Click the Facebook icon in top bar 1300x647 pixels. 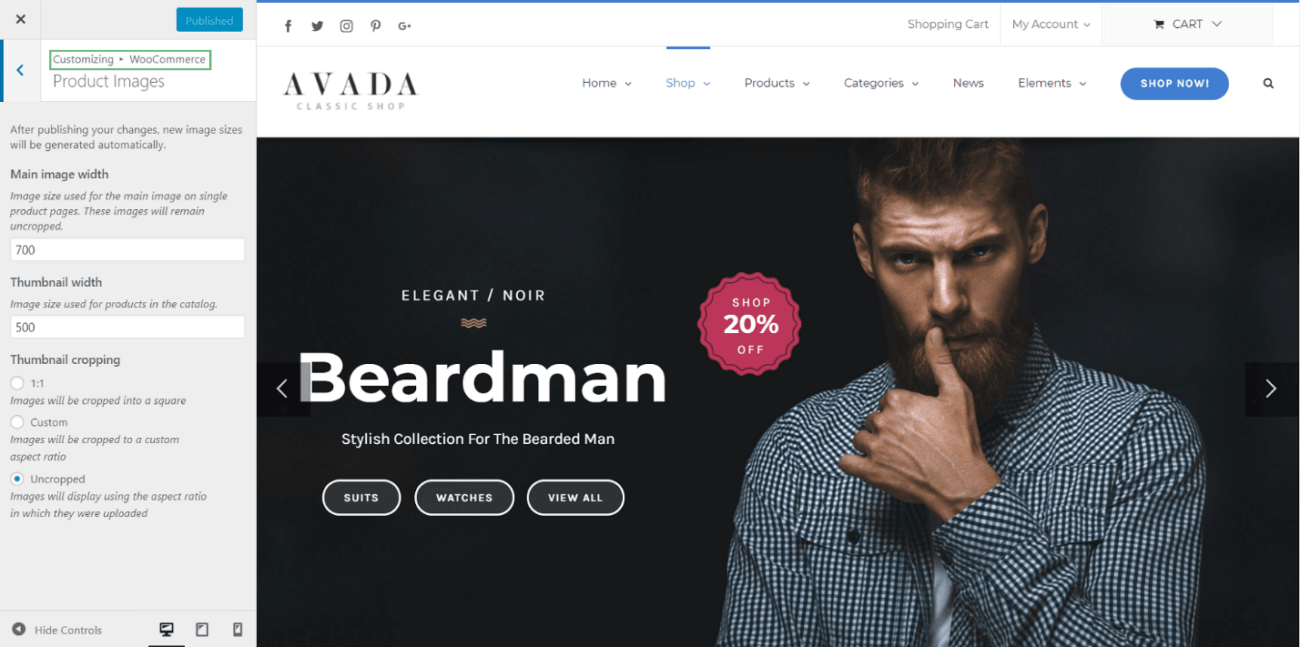tap(288, 26)
